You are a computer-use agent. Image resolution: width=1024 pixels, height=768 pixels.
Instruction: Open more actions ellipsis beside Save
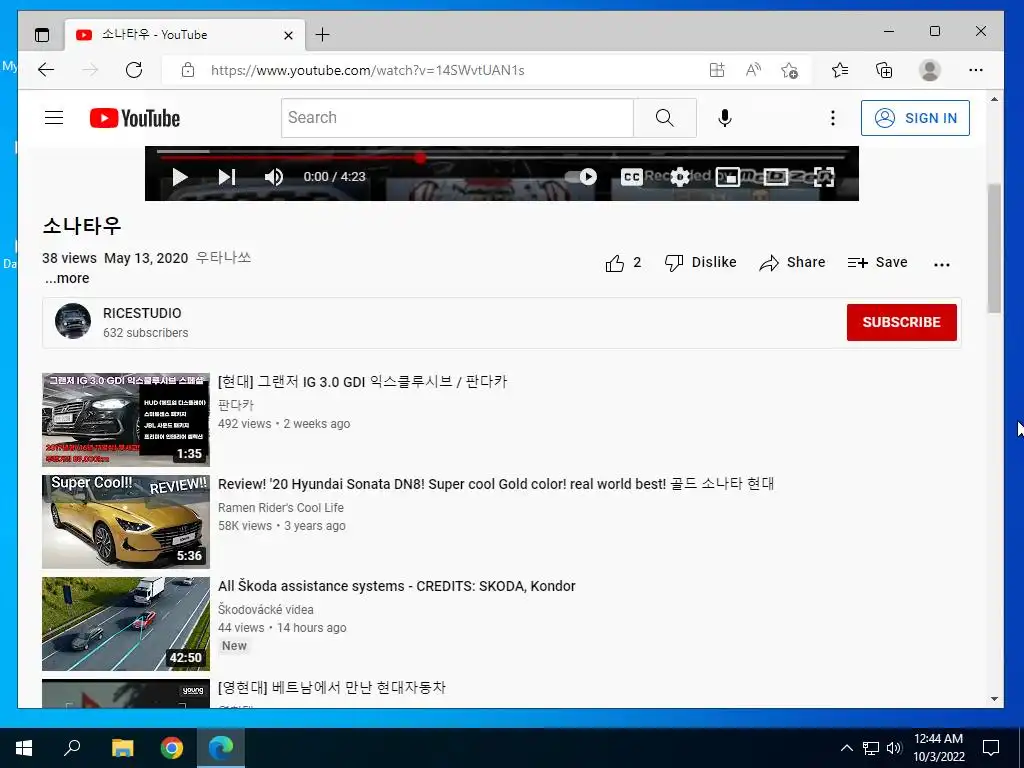[942, 264]
